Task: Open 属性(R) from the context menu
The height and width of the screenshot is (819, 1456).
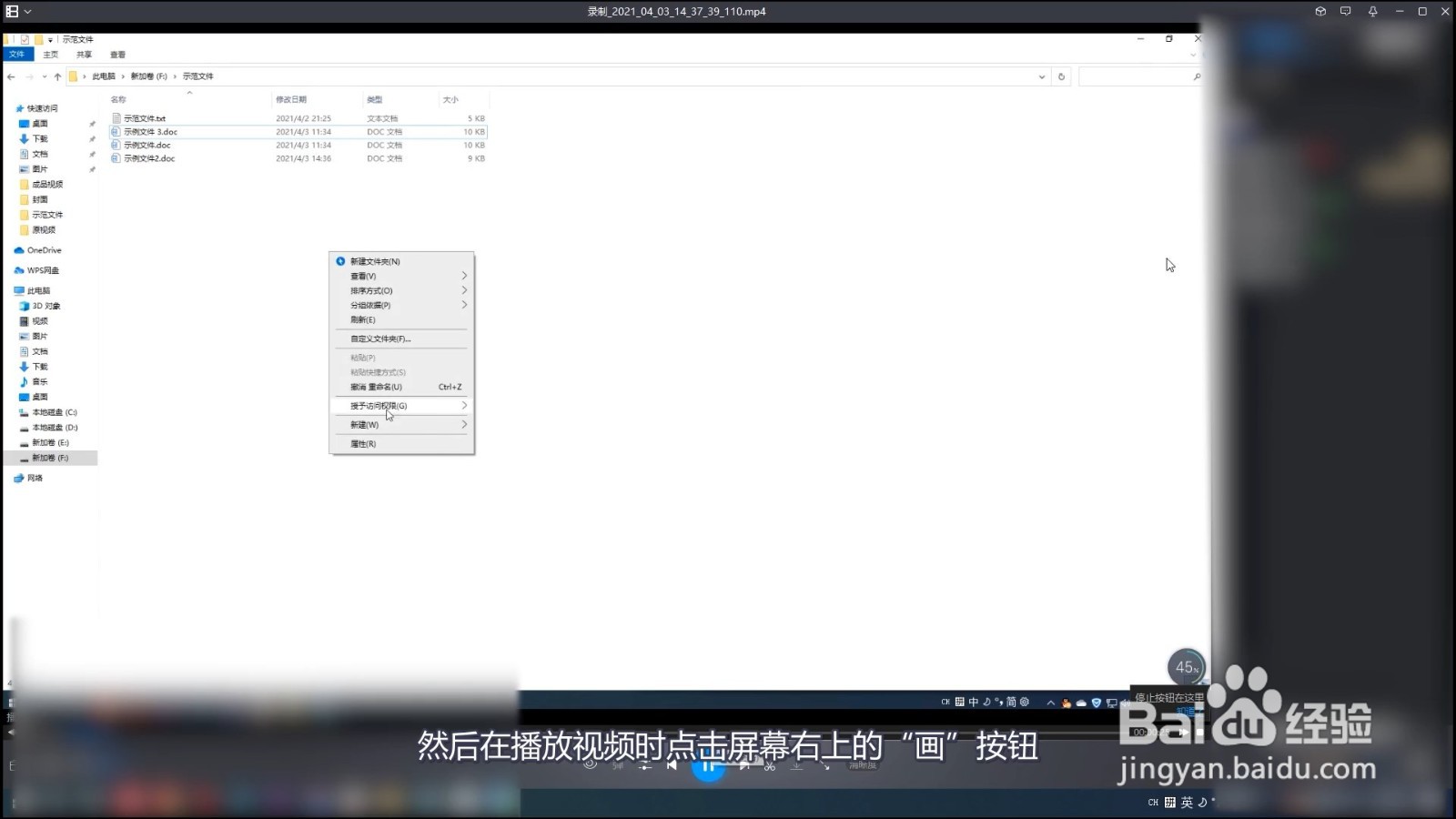Action: 401,444
